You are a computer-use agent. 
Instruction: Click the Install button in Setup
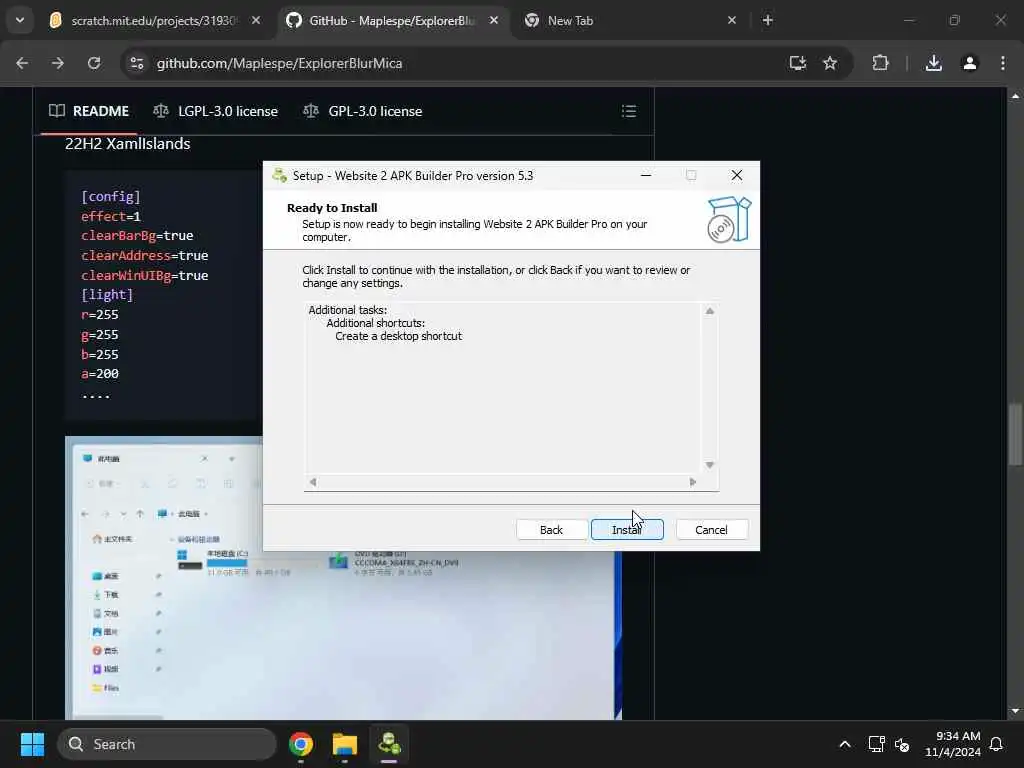[x=627, y=530]
